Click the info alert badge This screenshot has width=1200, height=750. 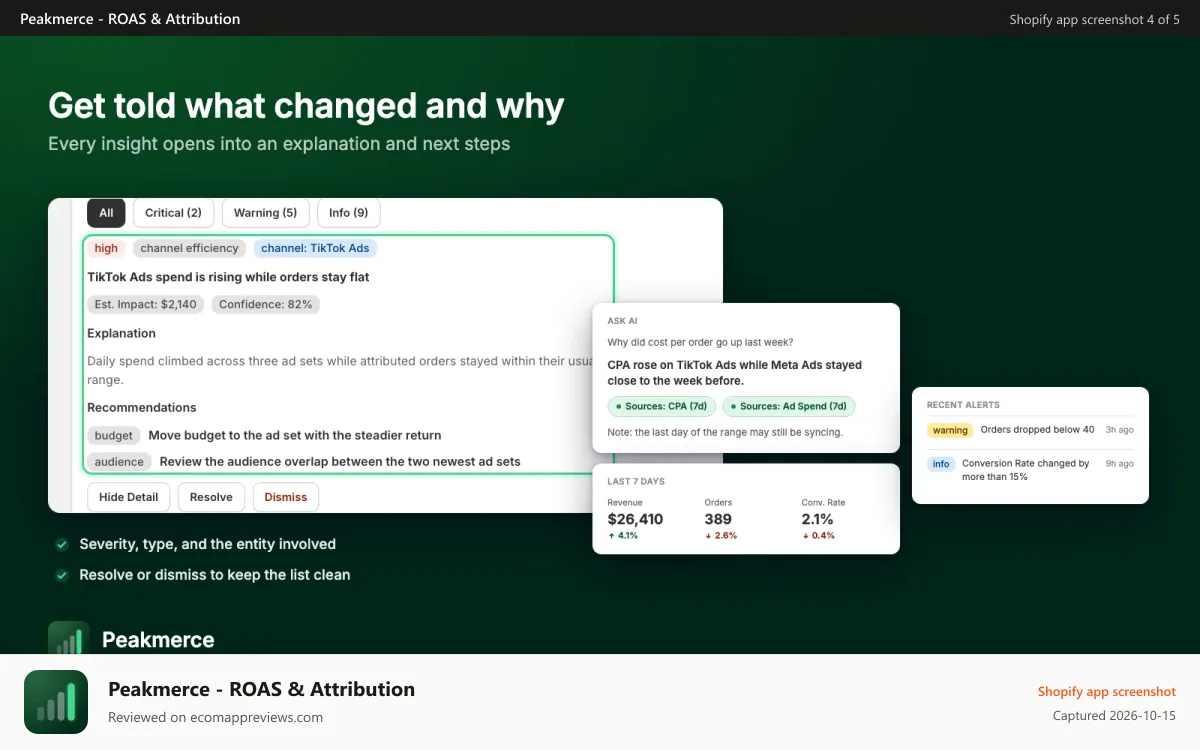tap(941, 464)
